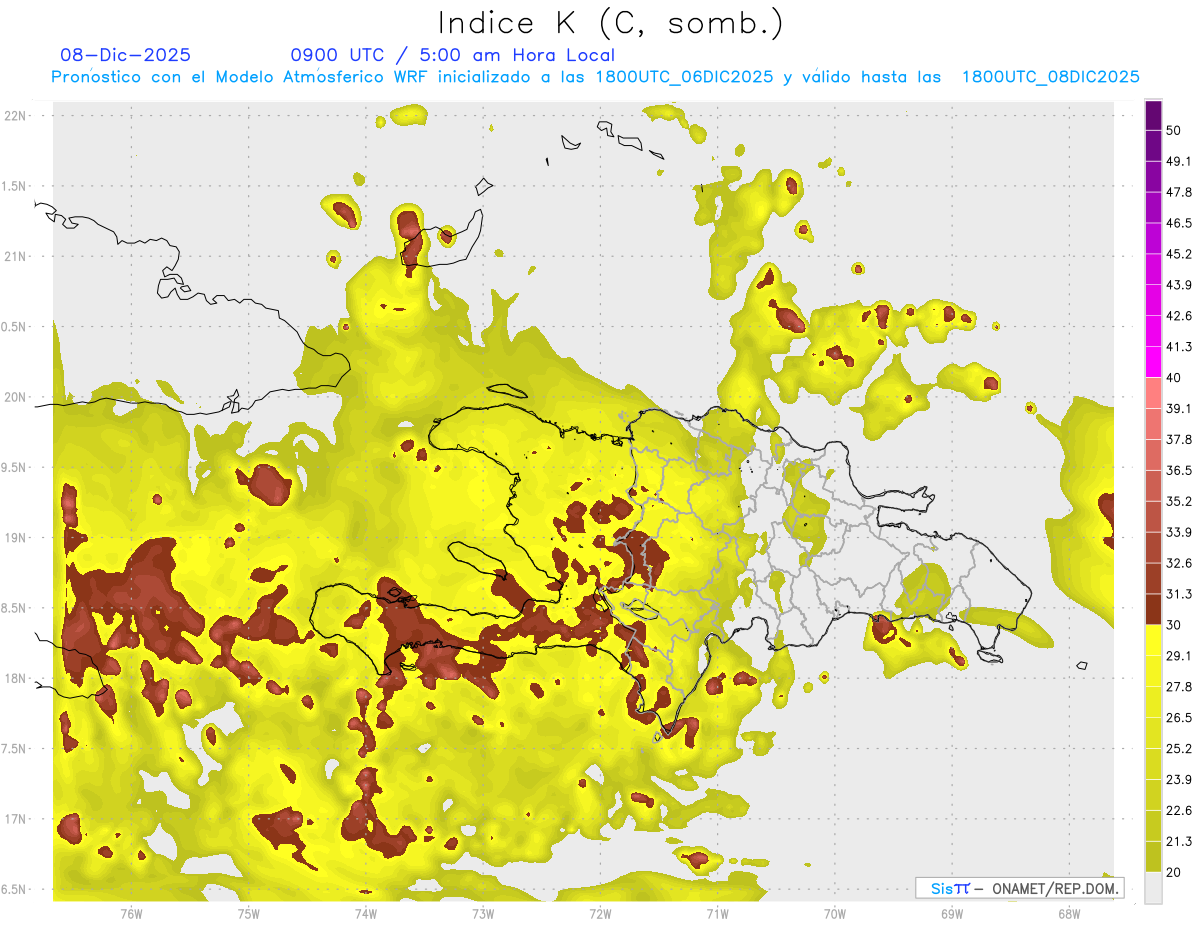Image resolution: width=1200 pixels, height=927 pixels.
Task: Click the "31.3" color scale value
Action: 1178,594
